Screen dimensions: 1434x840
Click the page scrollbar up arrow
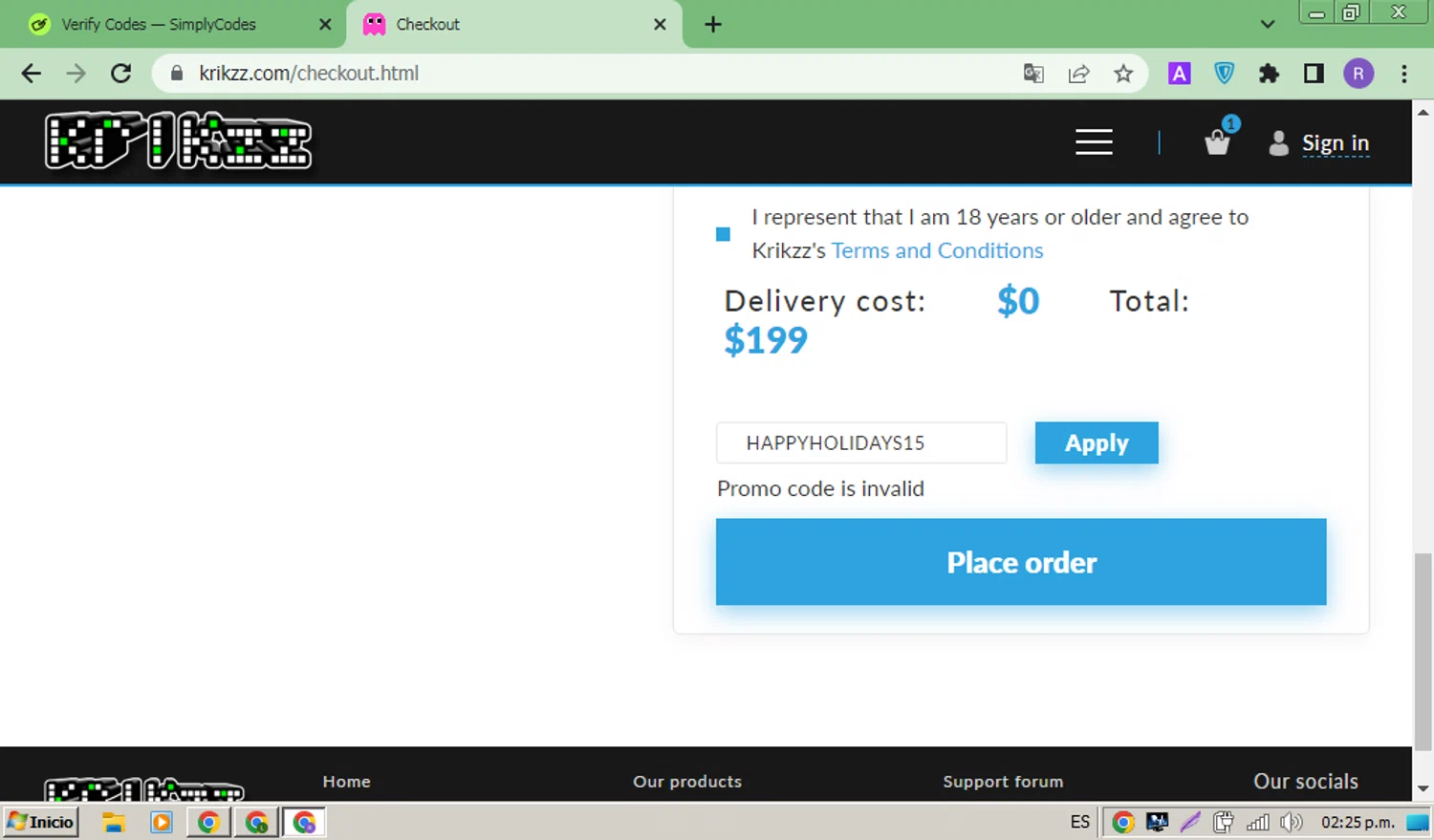(x=1423, y=112)
